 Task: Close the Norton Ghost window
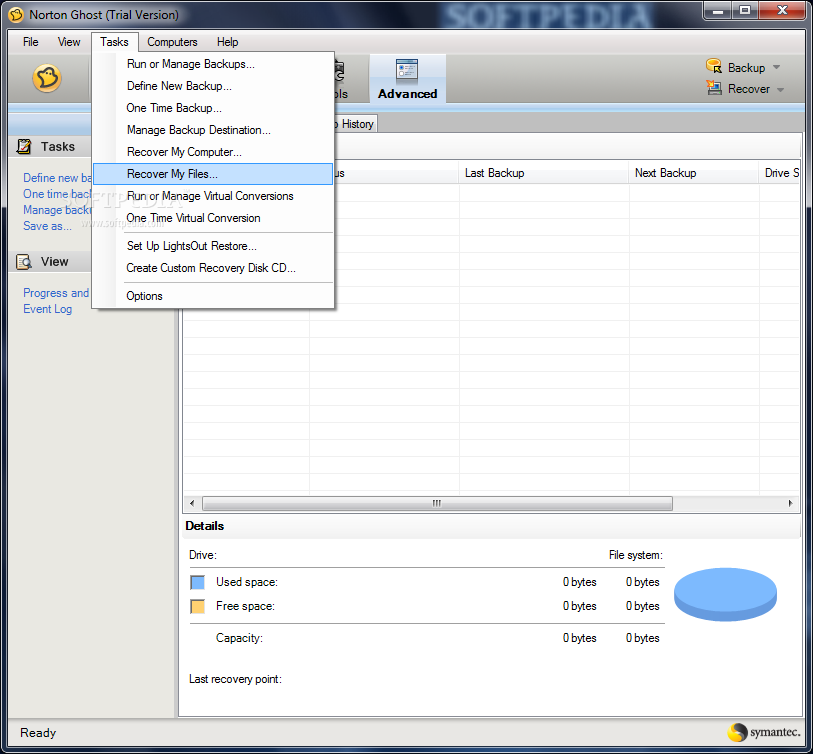(782, 10)
